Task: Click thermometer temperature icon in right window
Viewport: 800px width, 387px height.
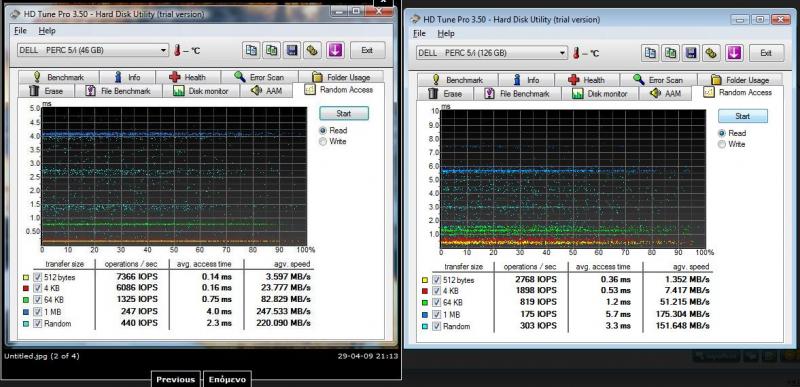Action: (x=577, y=53)
